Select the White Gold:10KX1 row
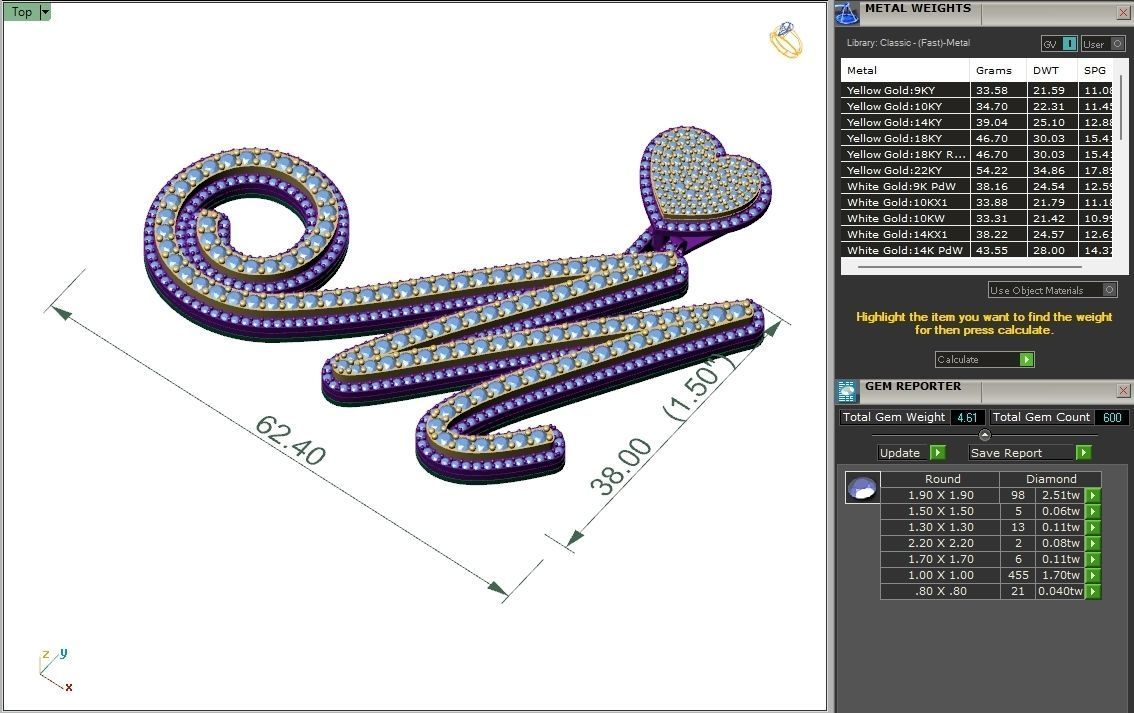Viewport: 1134px width, 713px height. (x=976, y=202)
